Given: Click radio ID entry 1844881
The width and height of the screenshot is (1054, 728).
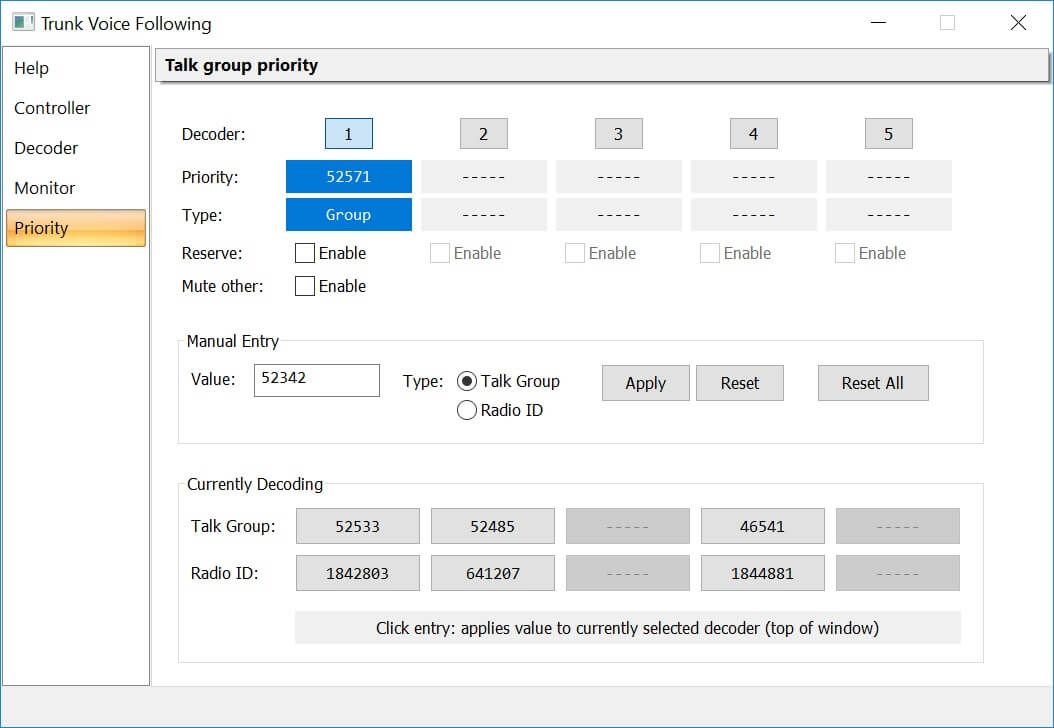Looking at the screenshot, I should point(762,573).
